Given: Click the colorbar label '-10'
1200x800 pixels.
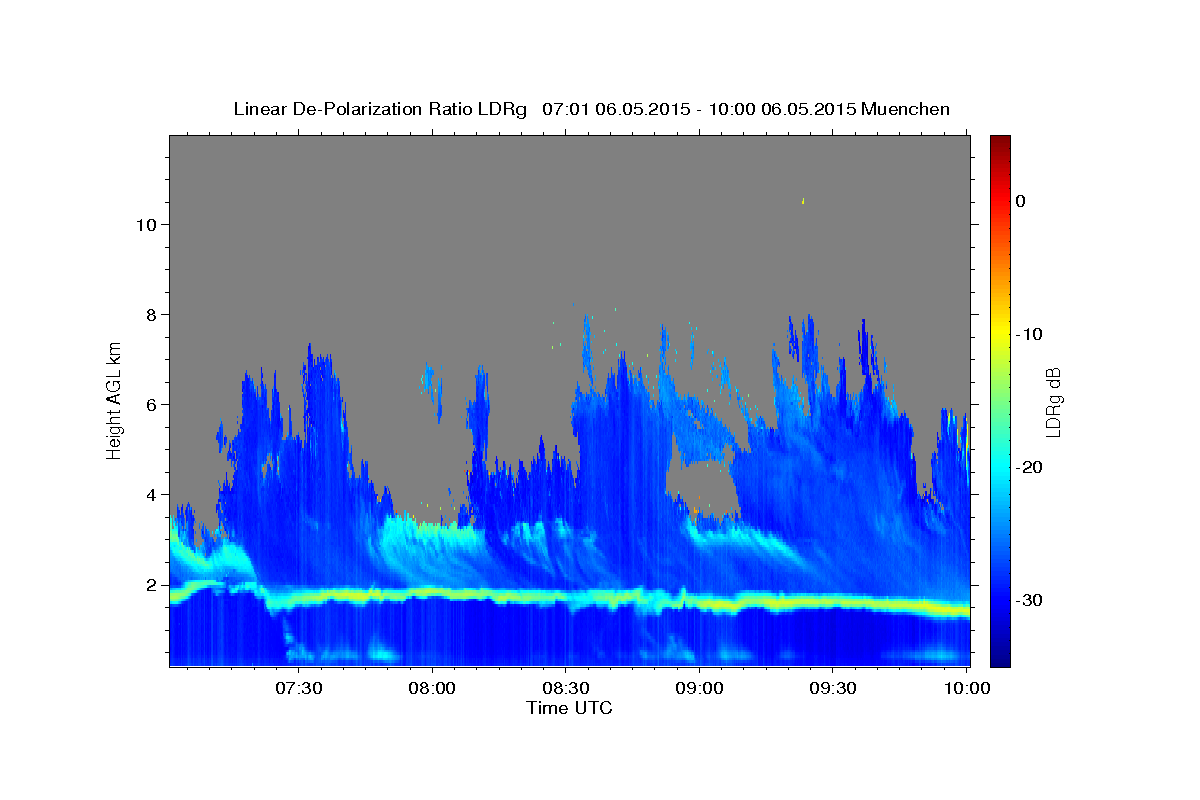Looking at the screenshot, I should point(1029,334).
